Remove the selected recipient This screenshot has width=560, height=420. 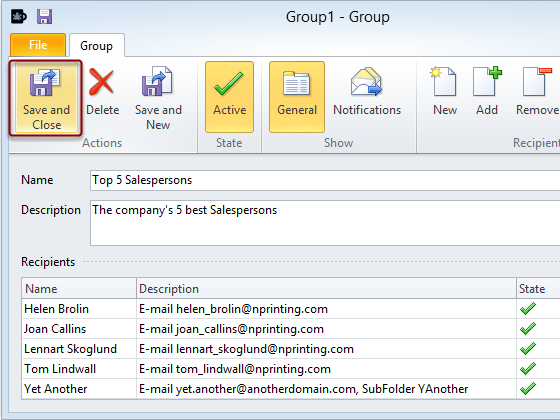pos(536,97)
